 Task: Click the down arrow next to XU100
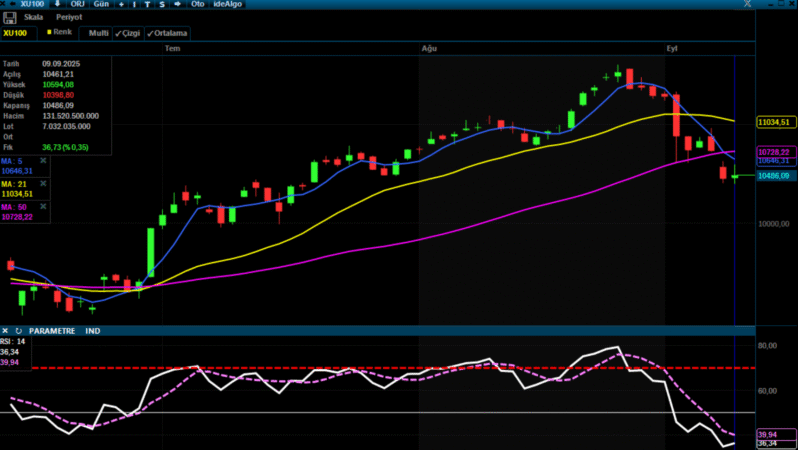coord(57,4)
